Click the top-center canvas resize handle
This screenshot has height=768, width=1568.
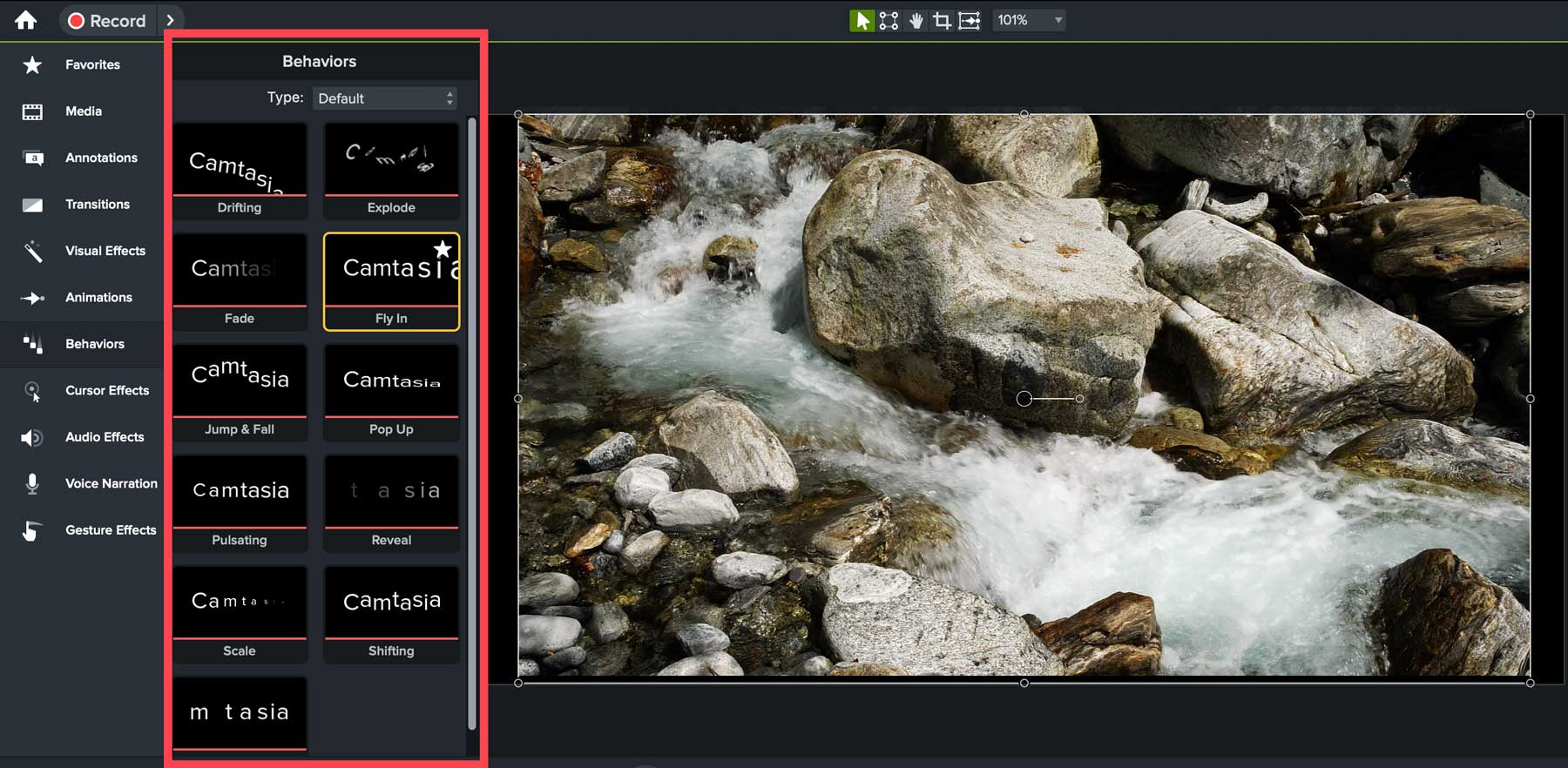click(x=1024, y=114)
